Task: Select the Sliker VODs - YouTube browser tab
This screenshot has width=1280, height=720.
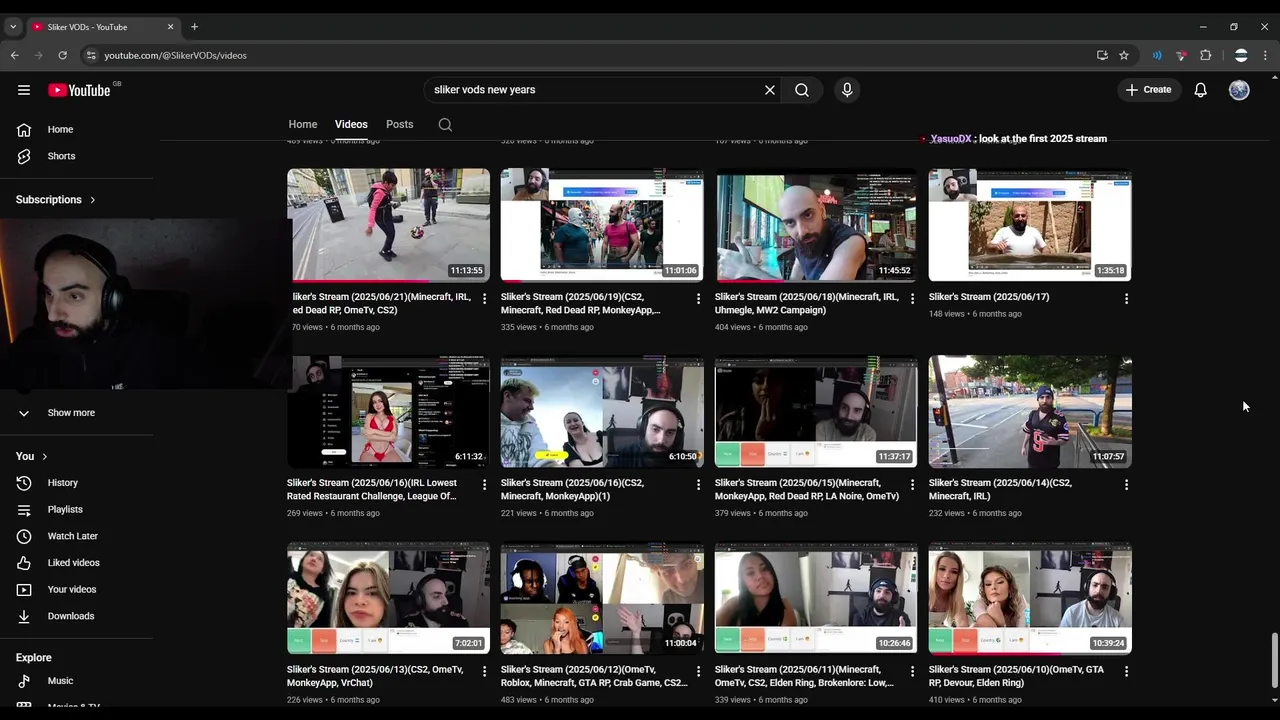Action: [102, 27]
